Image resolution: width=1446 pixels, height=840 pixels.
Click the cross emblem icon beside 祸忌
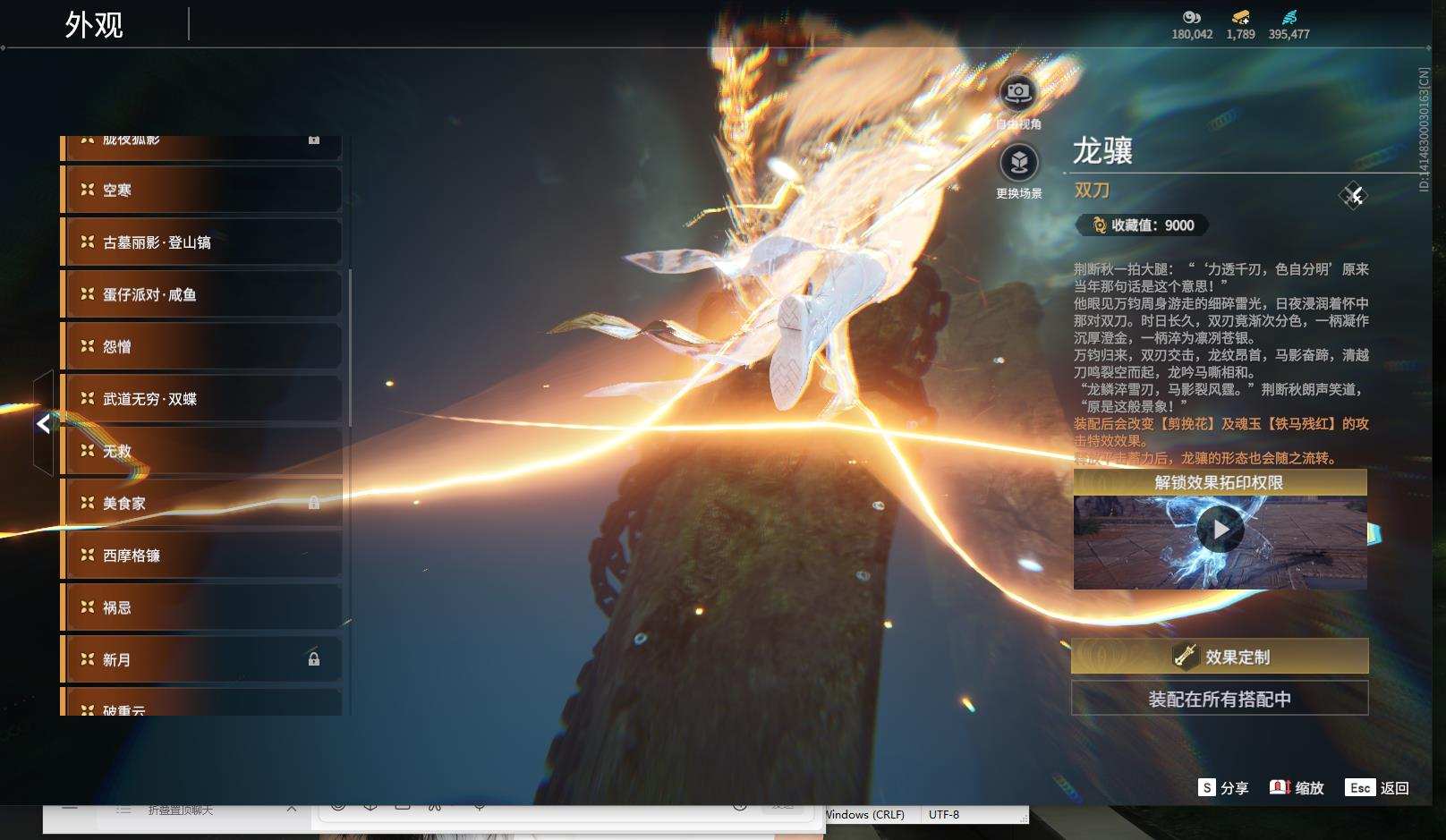click(88, 607)
